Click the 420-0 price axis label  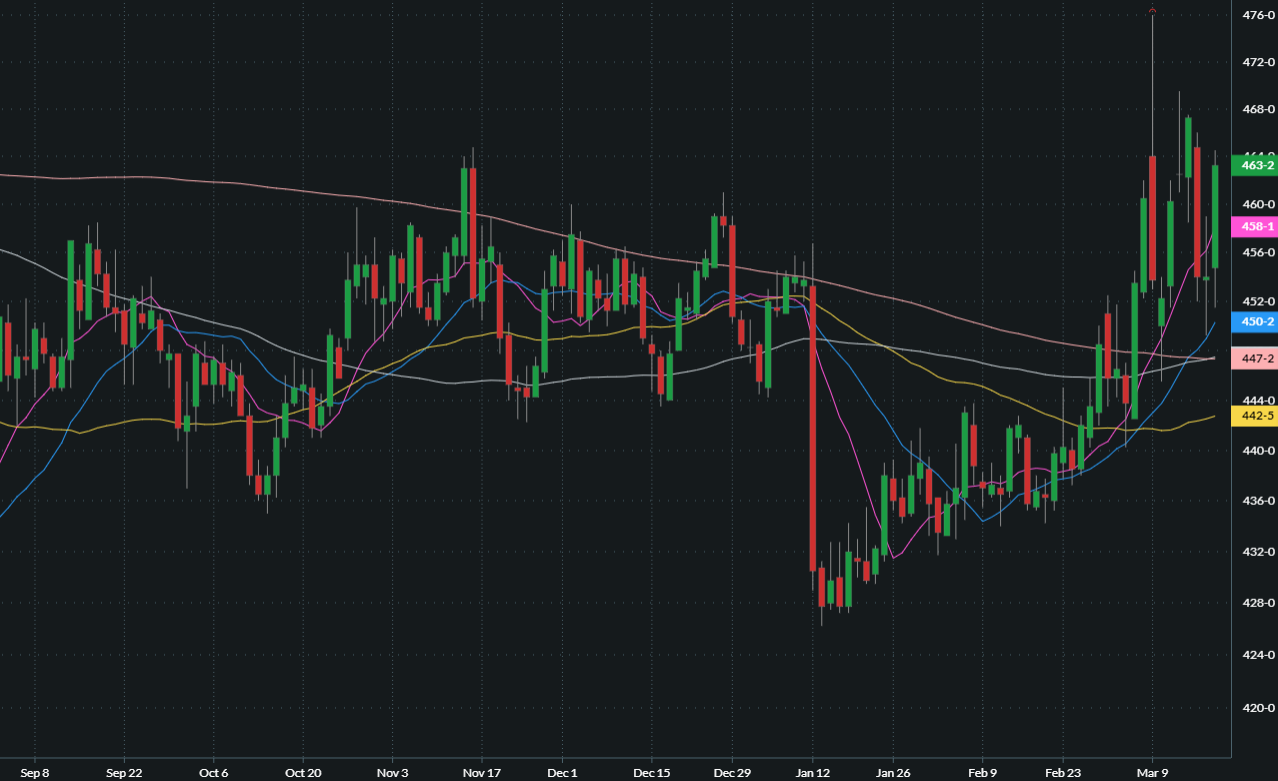pos(1256,708)
